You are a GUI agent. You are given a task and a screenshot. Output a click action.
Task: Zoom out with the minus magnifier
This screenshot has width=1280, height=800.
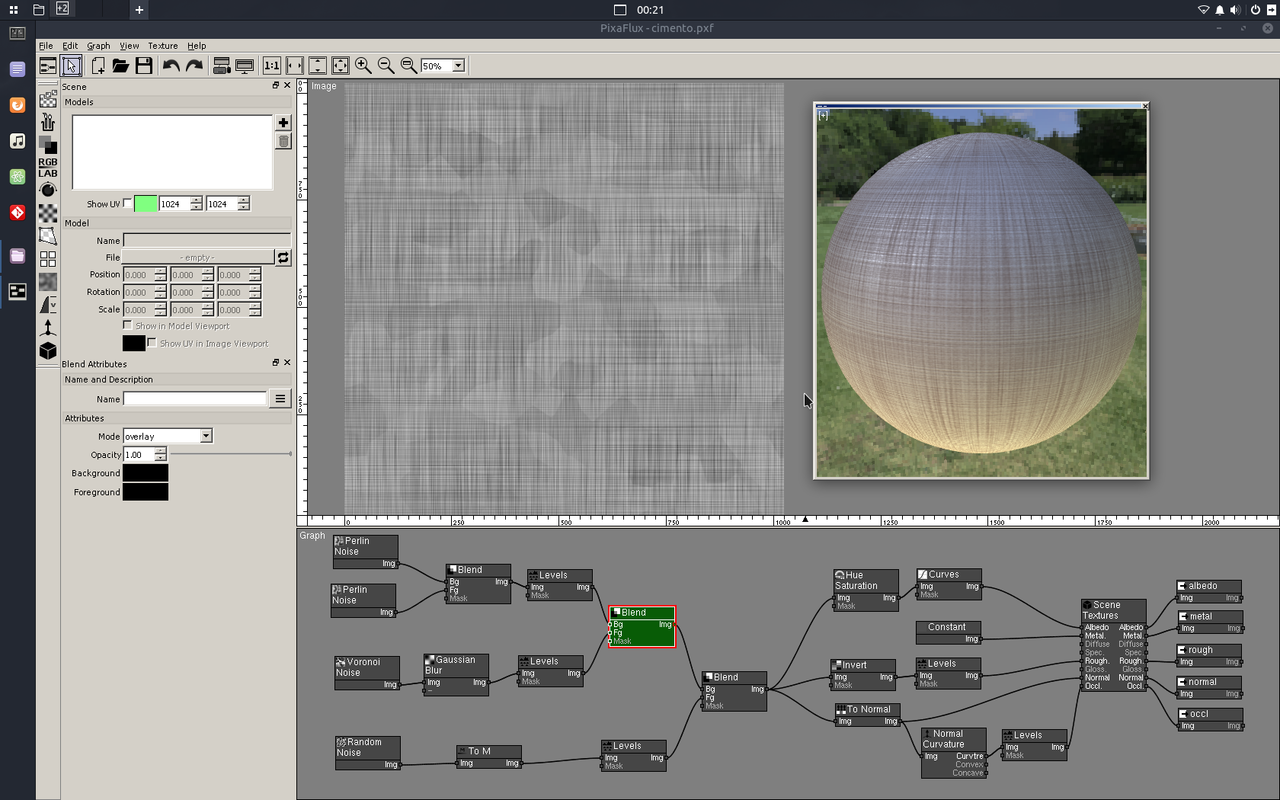pyautogui.click(x=386, y=66)
